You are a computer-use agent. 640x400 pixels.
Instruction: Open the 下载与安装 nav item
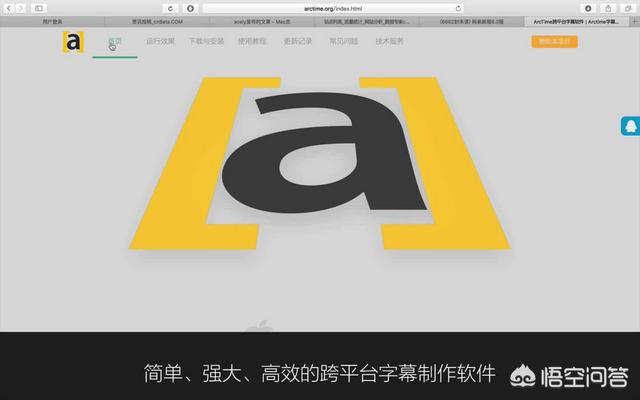point(206,41)
